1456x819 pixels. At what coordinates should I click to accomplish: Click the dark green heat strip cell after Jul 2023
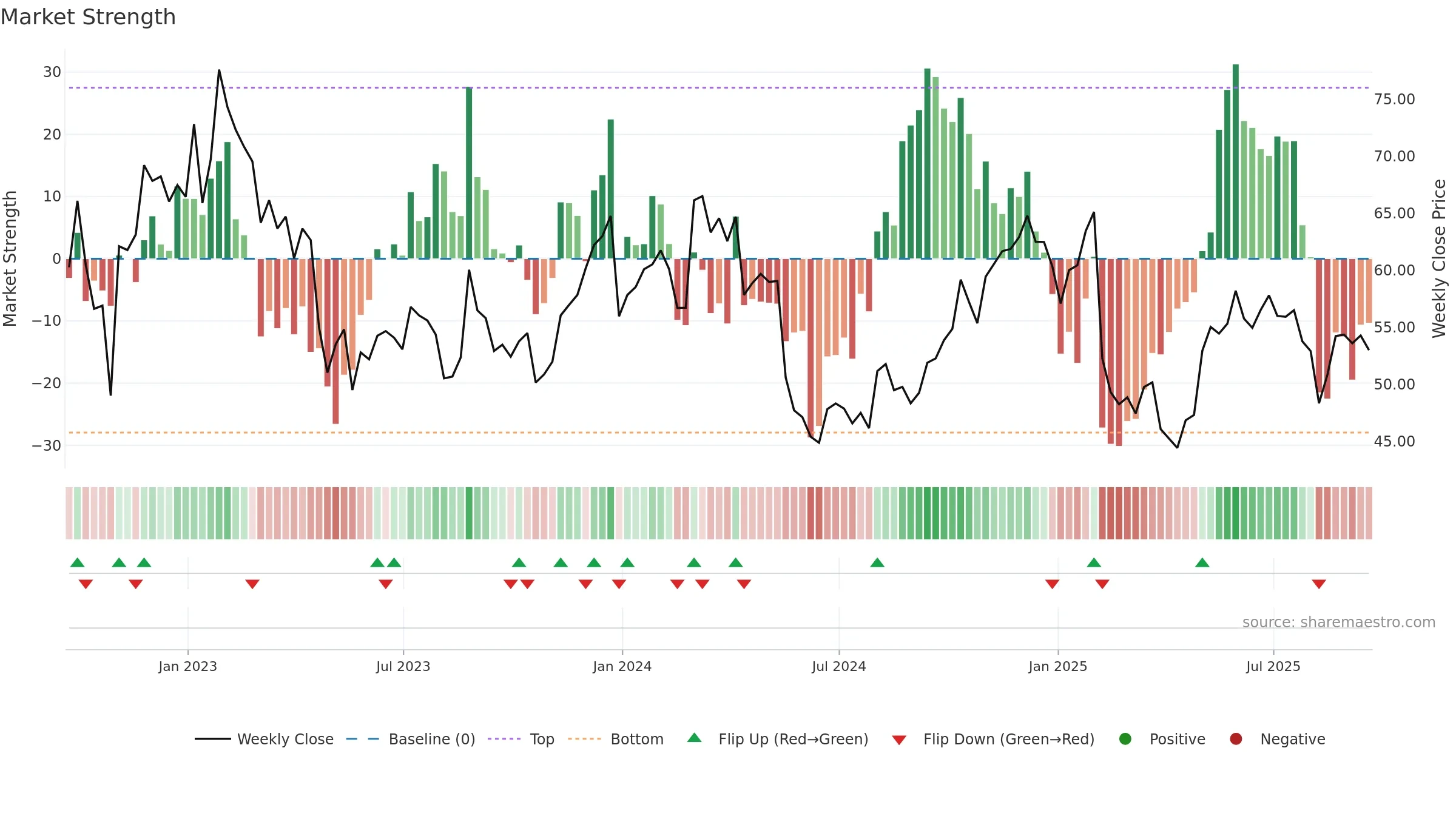(468, 513)
